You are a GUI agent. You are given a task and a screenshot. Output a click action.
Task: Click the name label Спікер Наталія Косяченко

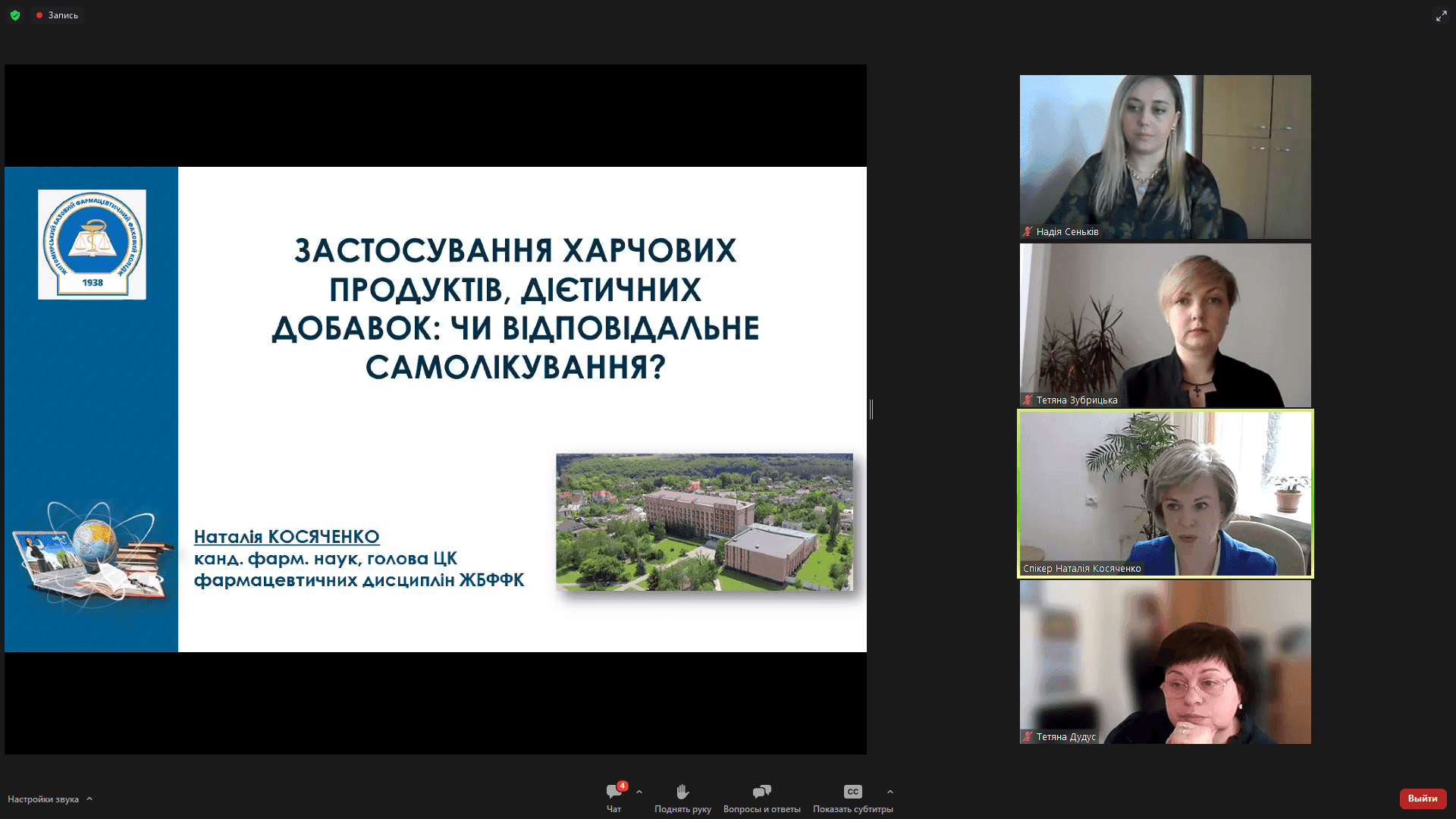click(1081, 569)
